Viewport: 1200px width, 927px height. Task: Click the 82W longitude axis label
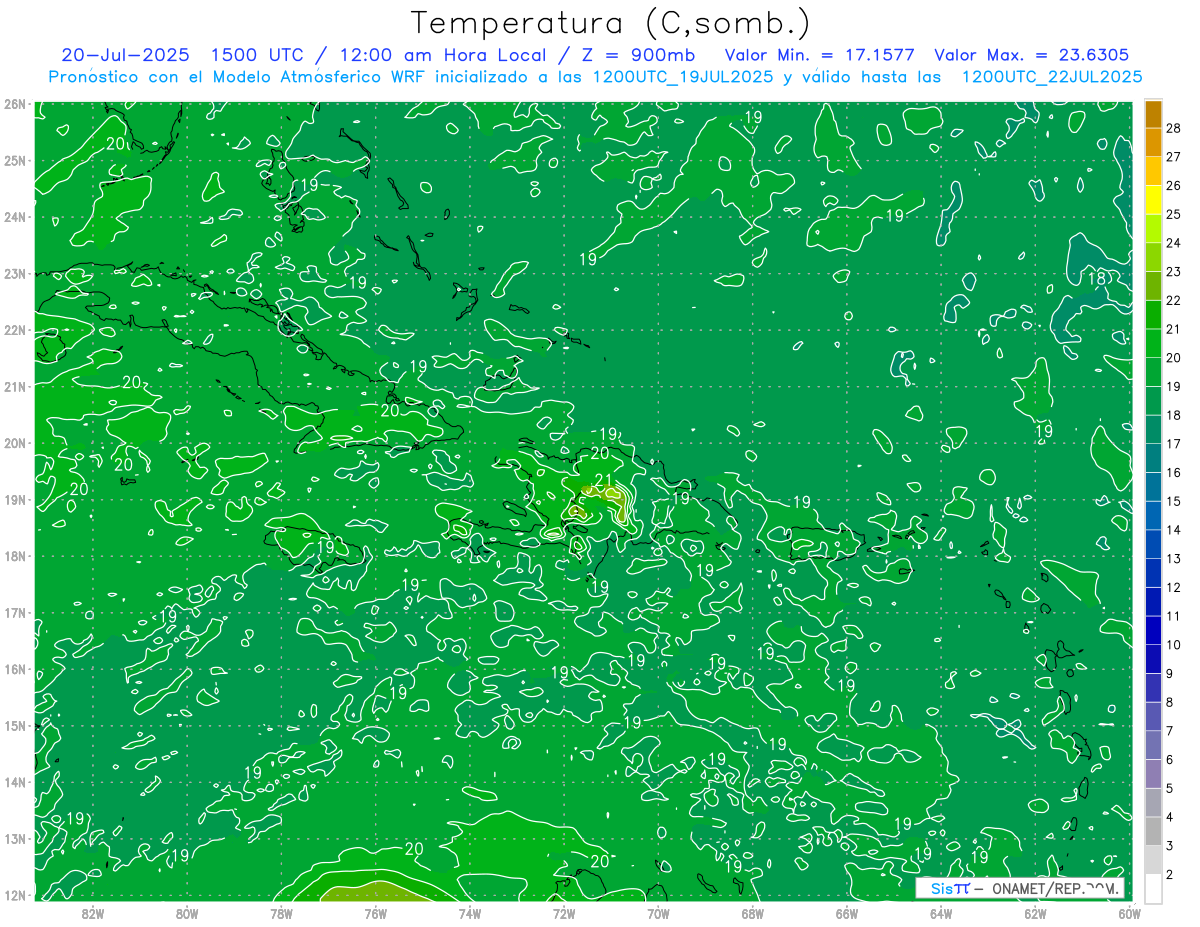tap(93, 913)
